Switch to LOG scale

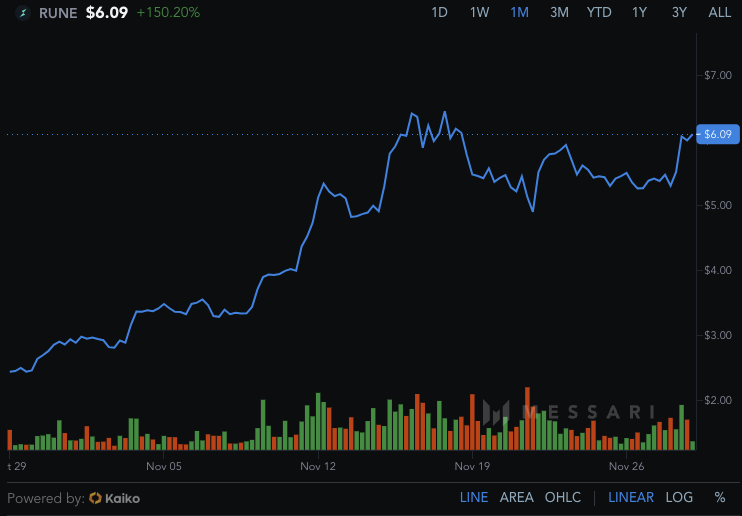tap(679, 498)
